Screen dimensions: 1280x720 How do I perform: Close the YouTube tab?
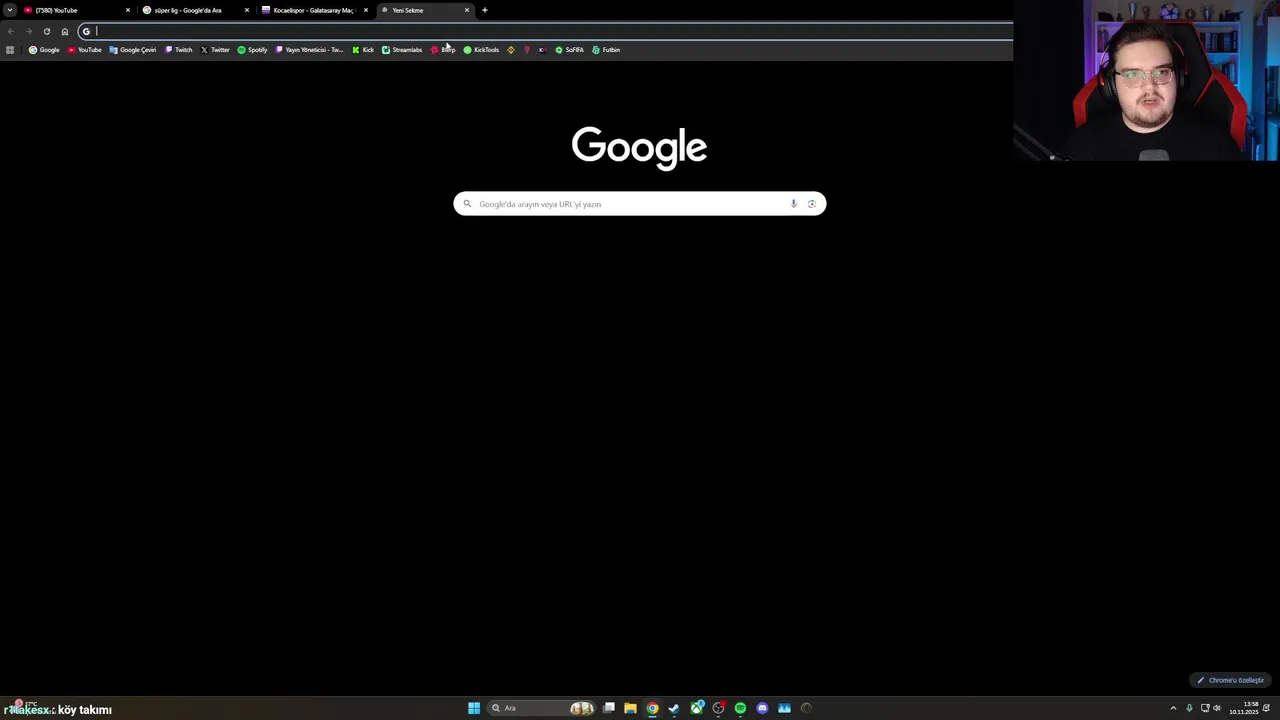point(128,10)
